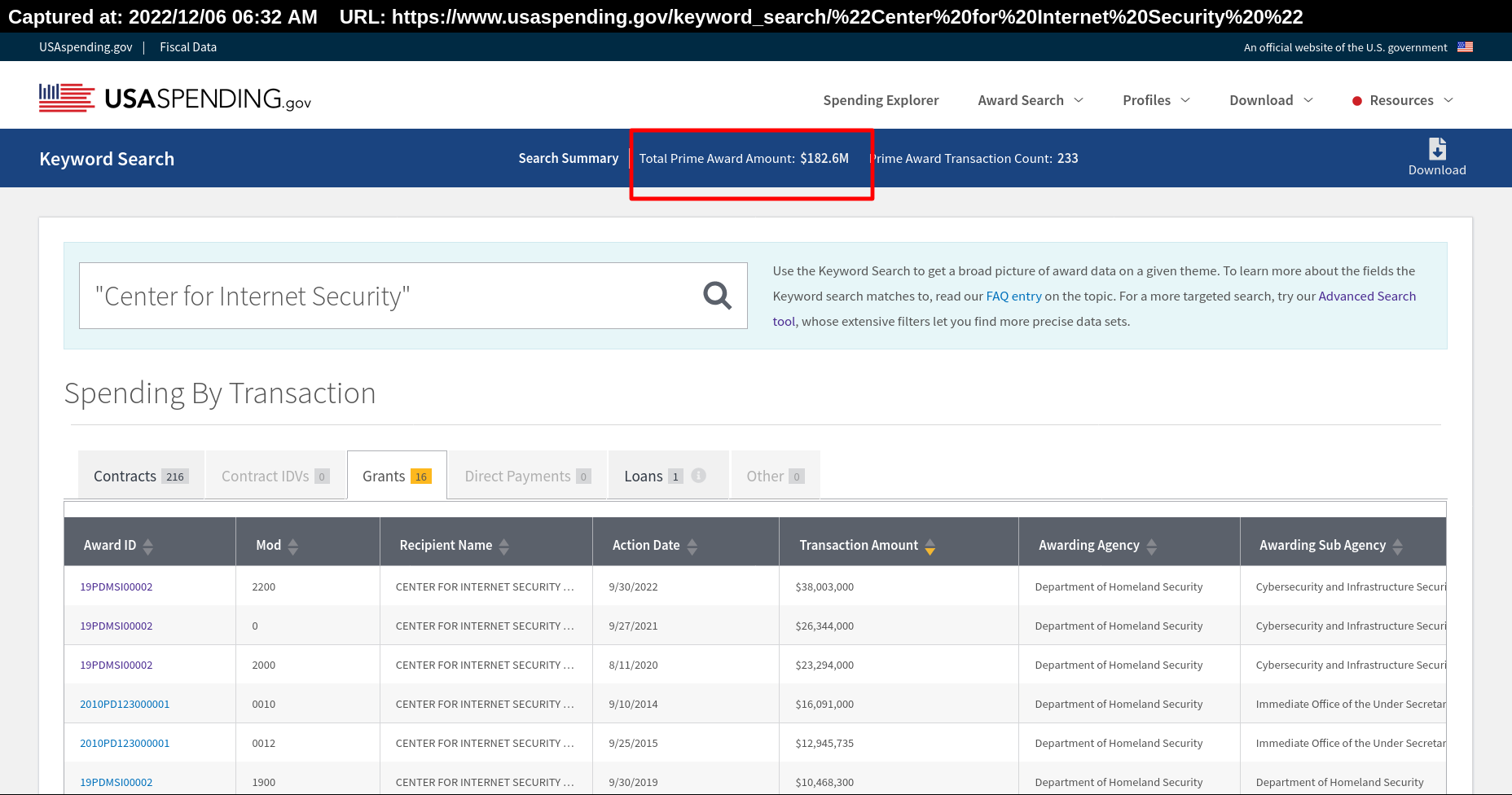Open award 19PDMSI00002 dated 8/11/2020
Screen dimensions: 1512x795
point(116,665)
